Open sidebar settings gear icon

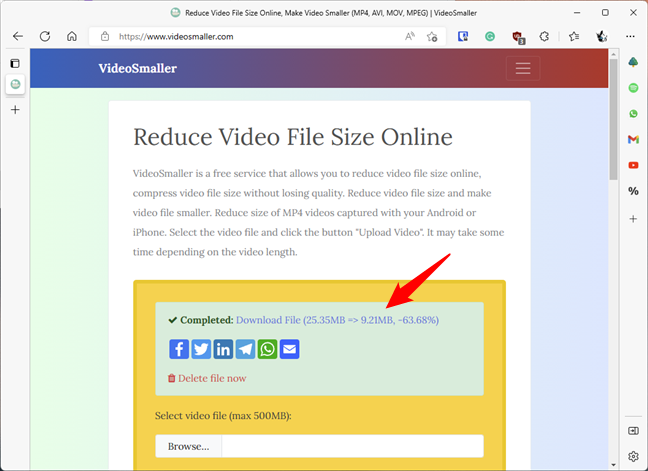point(633,457)
